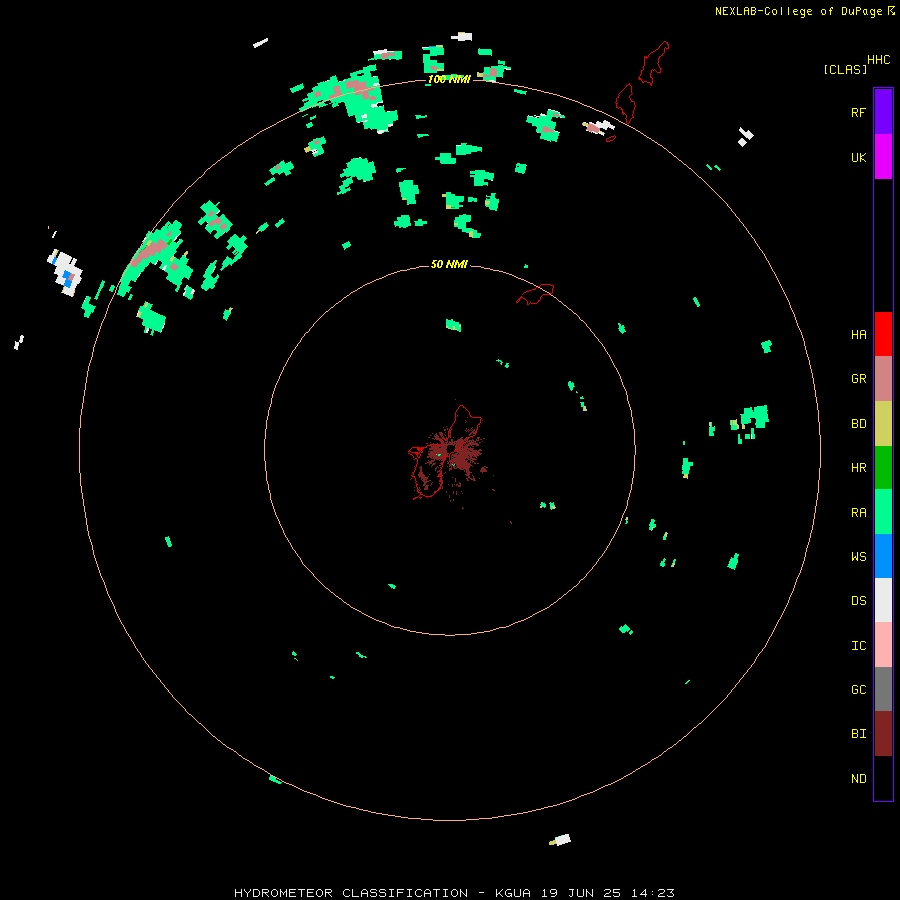
Task: Click the RA bright green legend swatch
Action: pyautogui.click(x=883, y=512)
